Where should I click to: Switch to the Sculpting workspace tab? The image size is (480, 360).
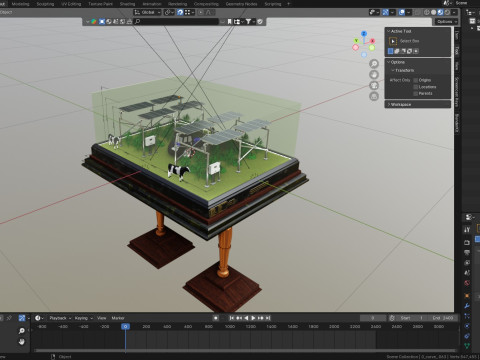(45, 4)
